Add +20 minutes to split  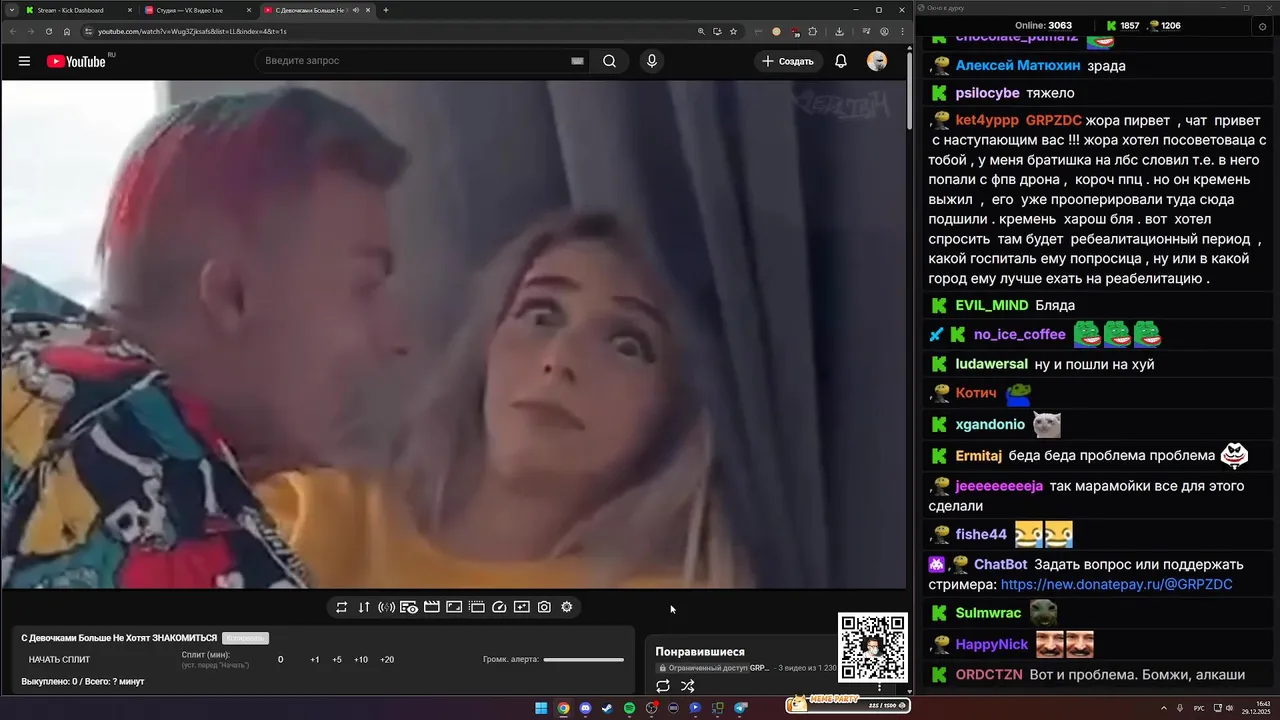tap(387, 660)
